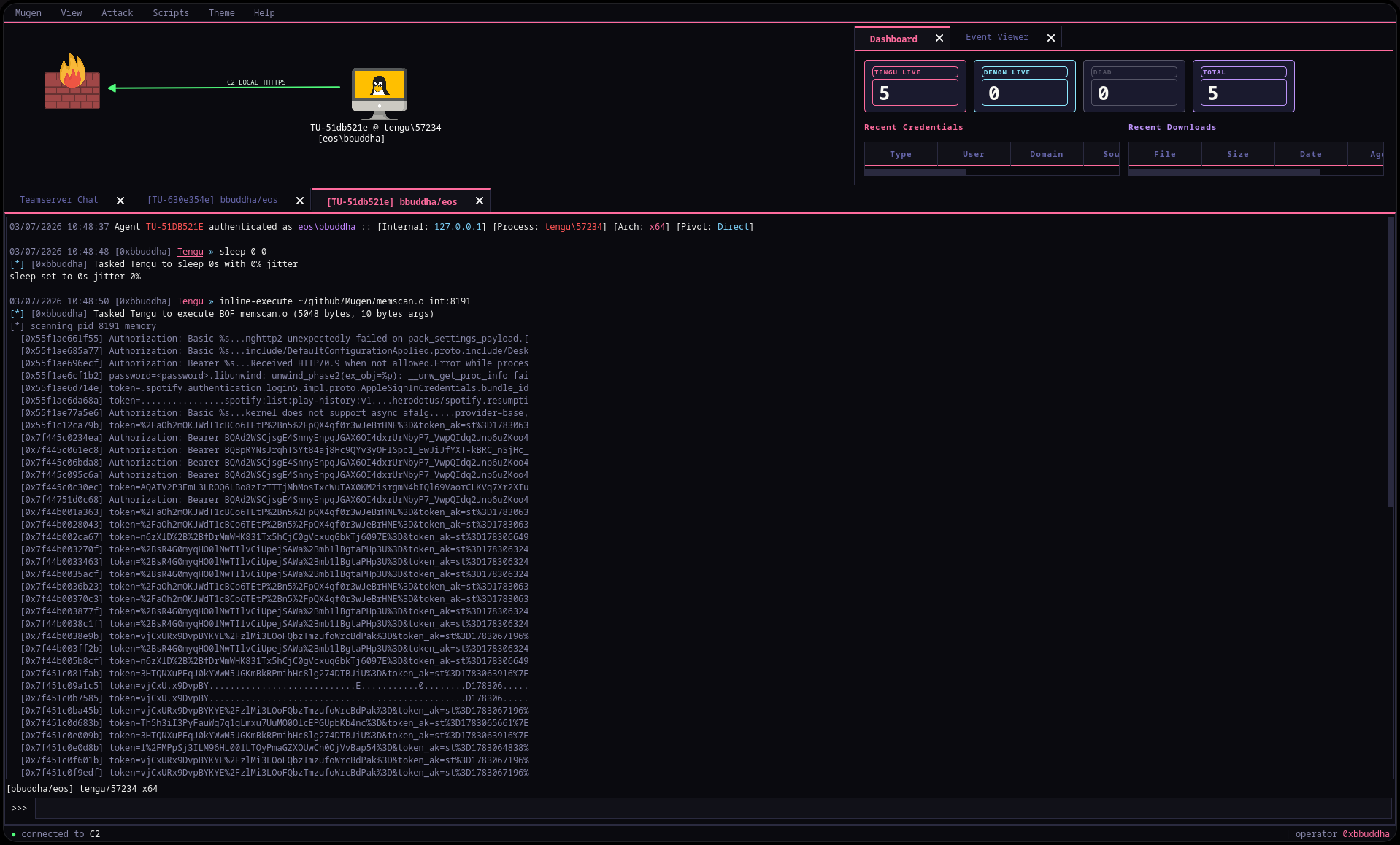Select the TU-51db521e bbuddha/eos tab
1400x845 pixels.
[392, 202]
